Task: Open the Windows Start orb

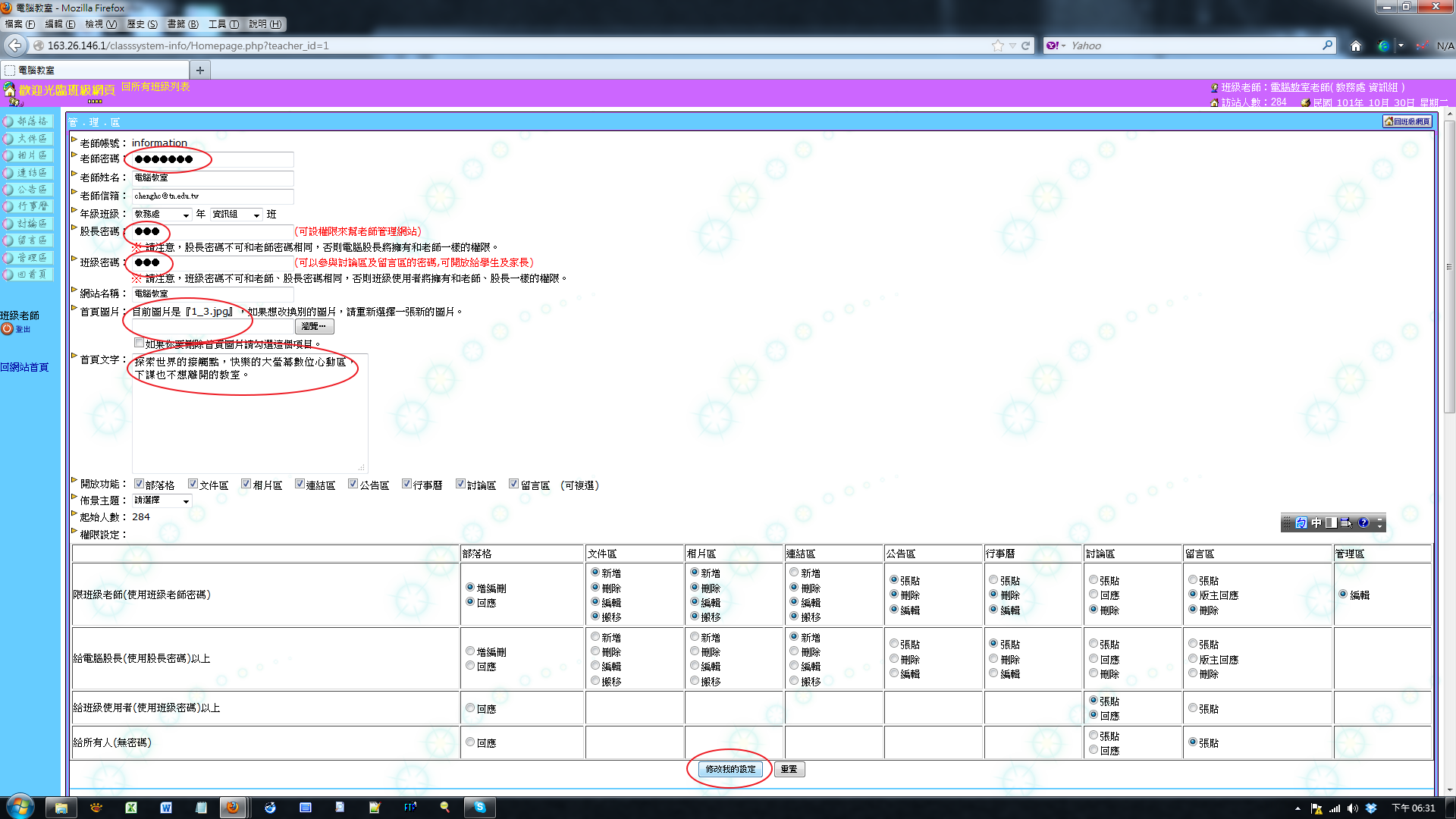Action: 20,807
